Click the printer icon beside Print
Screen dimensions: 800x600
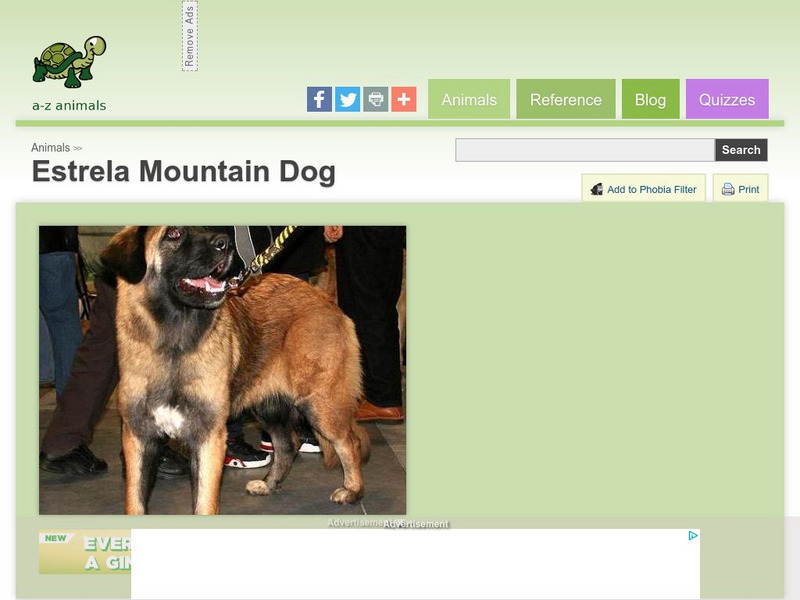point(728,189)
